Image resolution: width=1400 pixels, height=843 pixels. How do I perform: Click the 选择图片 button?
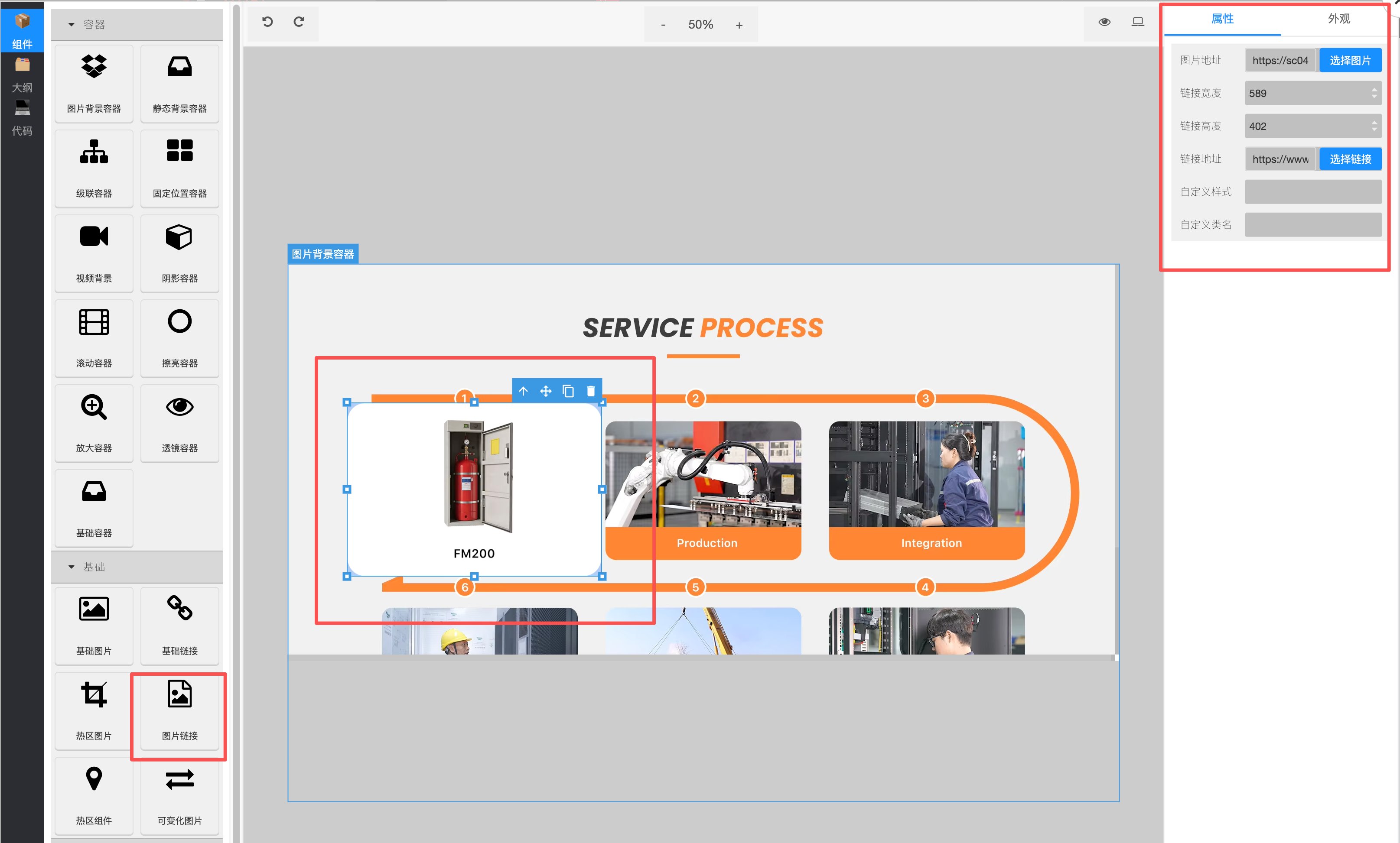click(1350, 60)
